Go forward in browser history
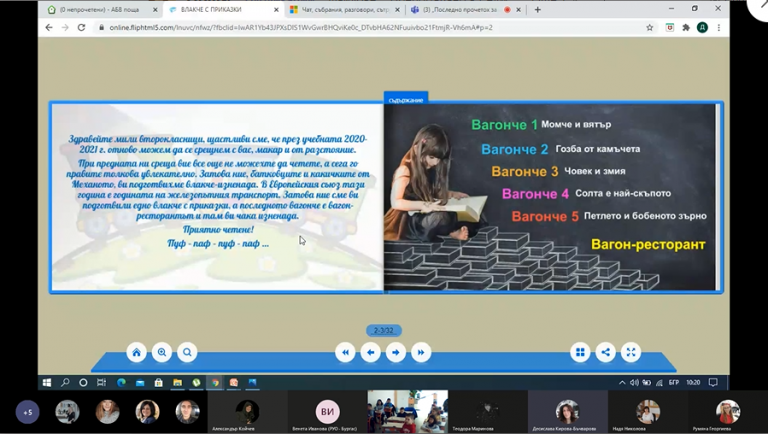 65,27
